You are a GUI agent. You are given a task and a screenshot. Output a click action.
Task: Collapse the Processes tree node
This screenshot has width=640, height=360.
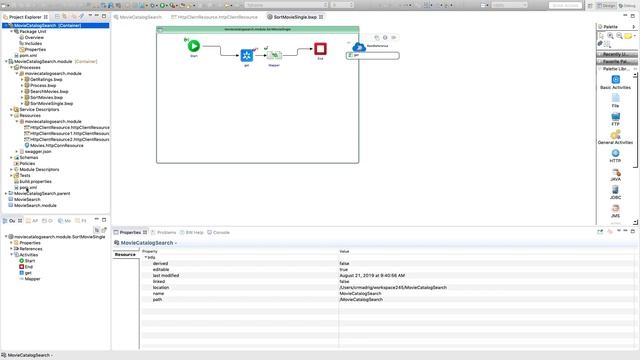click(x=11, y=67)
